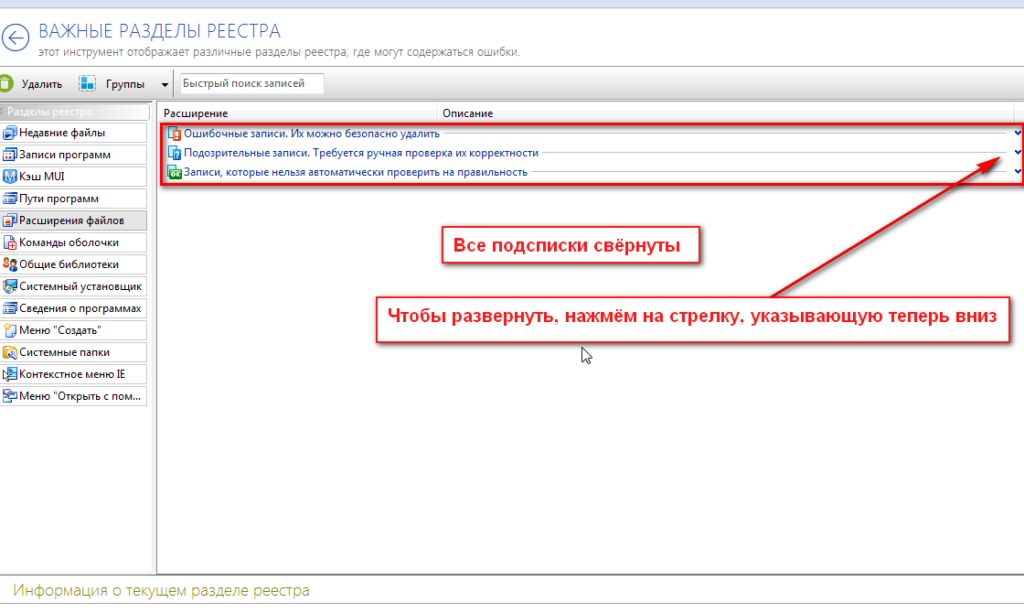Expand the Подозрительные записи group arrow
Viewport: 1024px width, 613px height.
[1017, 152]
